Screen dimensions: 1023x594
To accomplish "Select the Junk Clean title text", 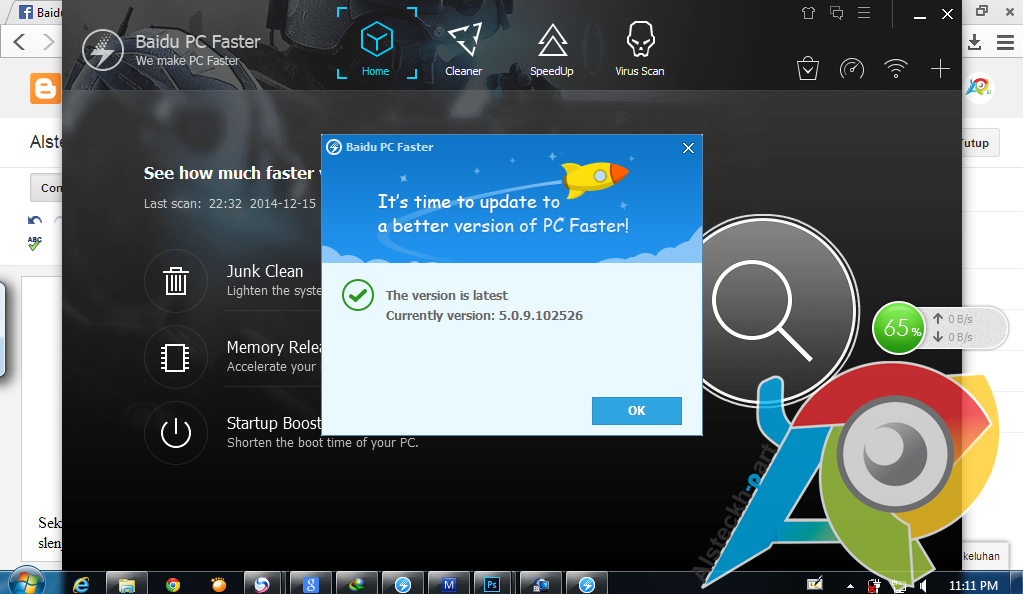I will [265, 271].
